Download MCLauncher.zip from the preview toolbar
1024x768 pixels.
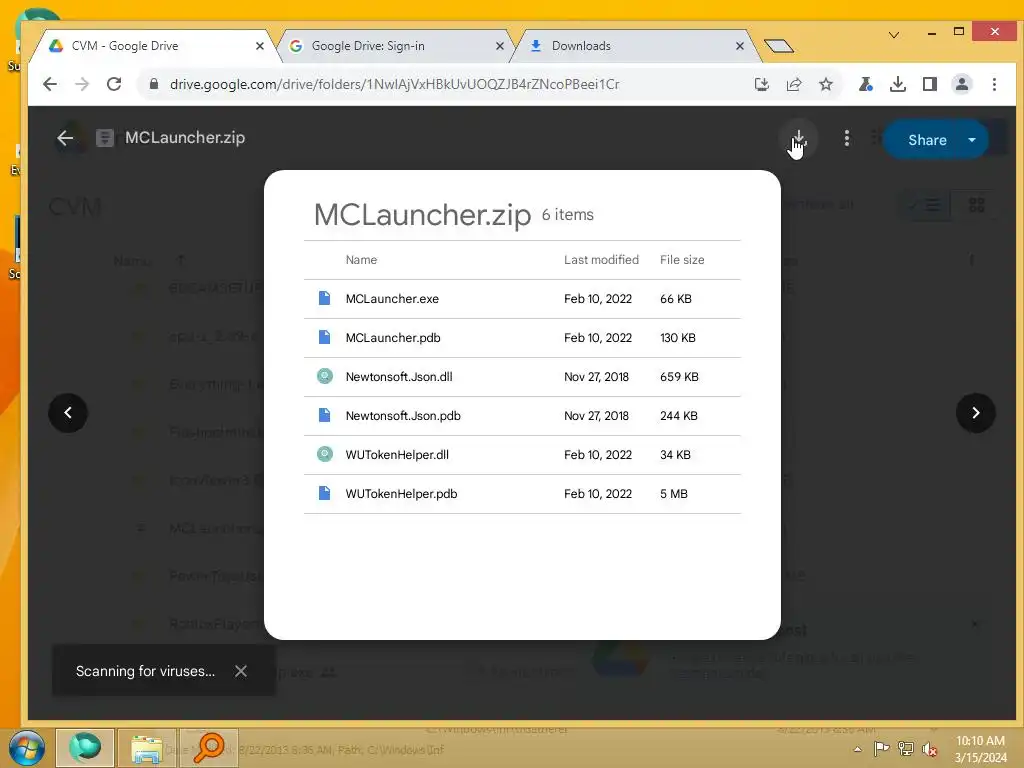point(798,138)
